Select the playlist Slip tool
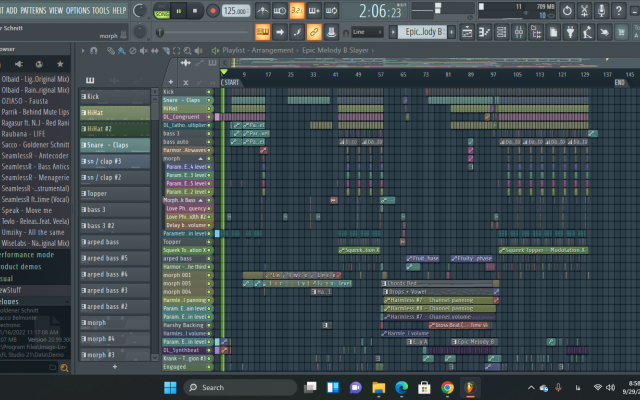Image resolution: width=640 pixels, height=400 pixels. tap(155, 51)
